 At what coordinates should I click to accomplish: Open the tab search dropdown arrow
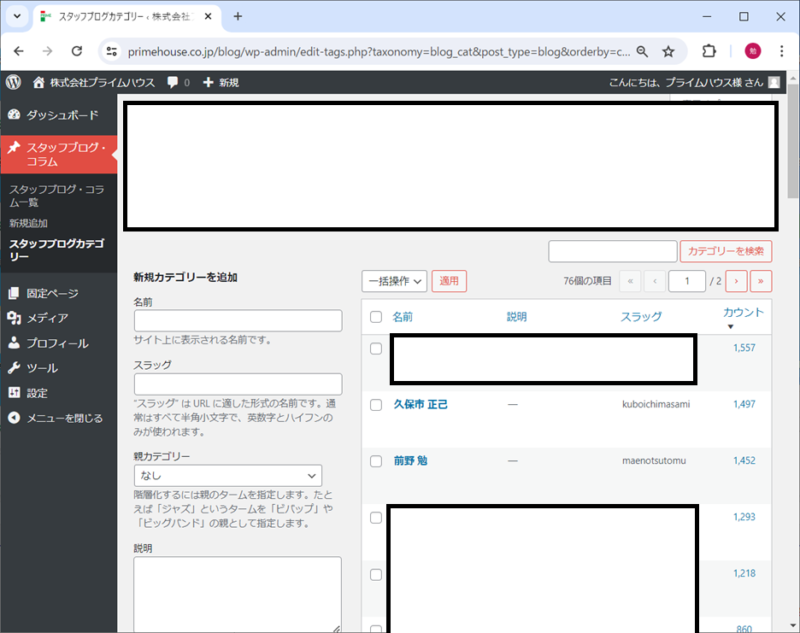point(17,16)
